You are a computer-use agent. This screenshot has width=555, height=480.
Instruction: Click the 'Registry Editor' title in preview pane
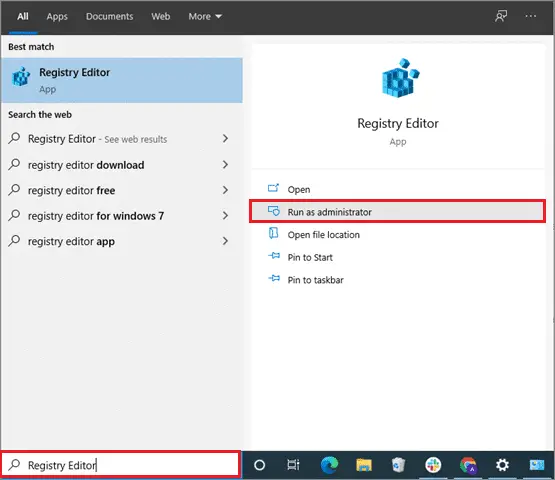[x=398, y=124]
